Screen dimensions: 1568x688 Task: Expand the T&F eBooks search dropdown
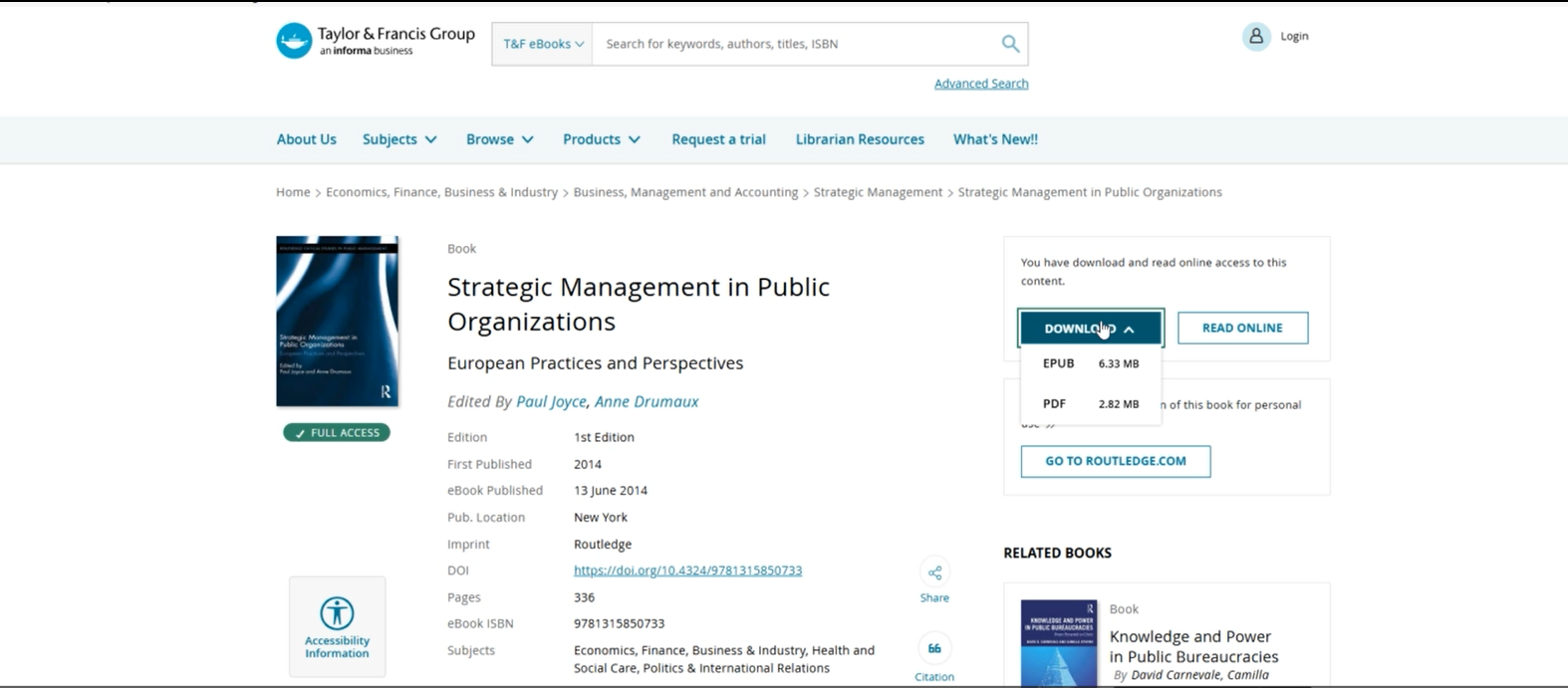click(543, 44)
